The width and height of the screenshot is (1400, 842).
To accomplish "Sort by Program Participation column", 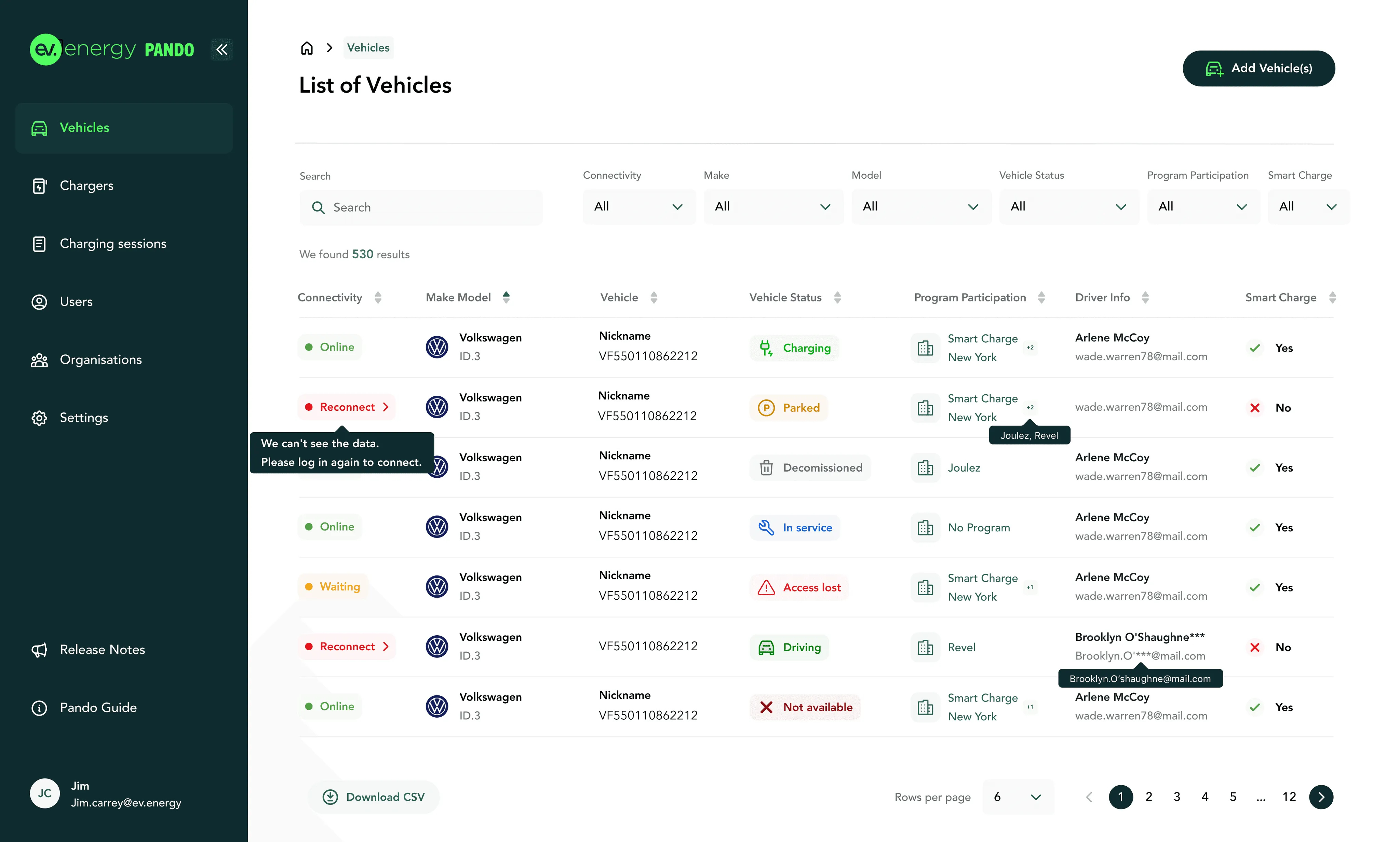I will (x=1041, y=297).
